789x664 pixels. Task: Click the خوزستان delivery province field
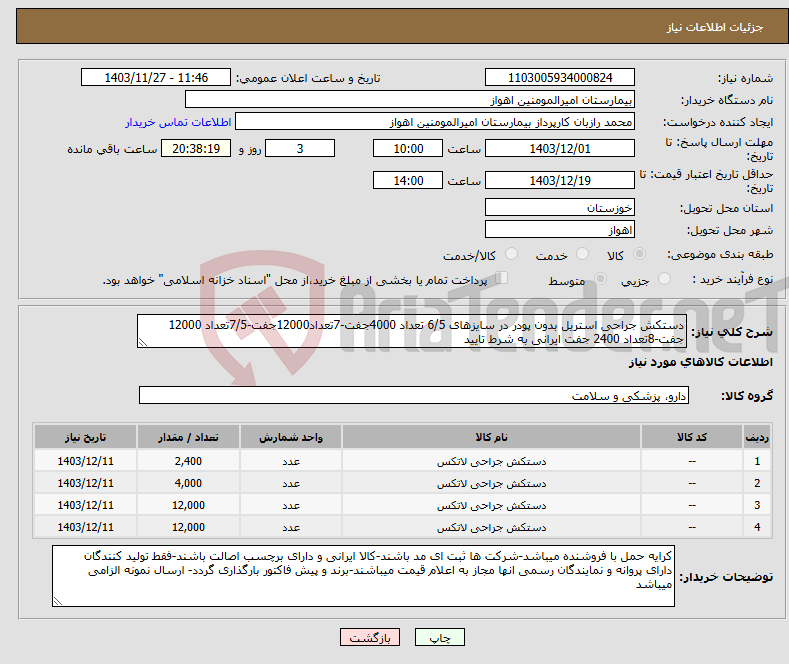(559, 207)
